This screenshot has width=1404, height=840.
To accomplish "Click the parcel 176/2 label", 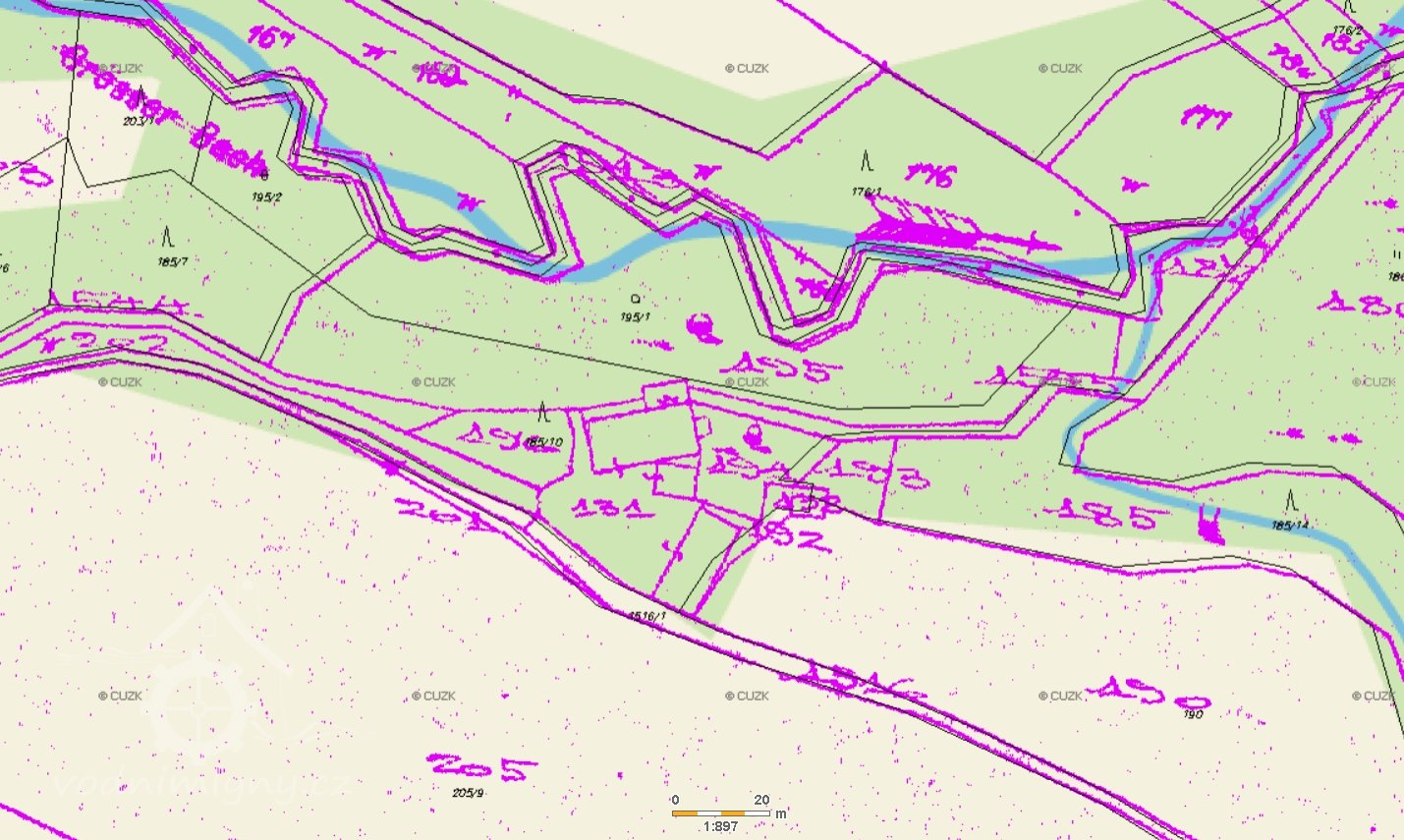I will 1348,30.
